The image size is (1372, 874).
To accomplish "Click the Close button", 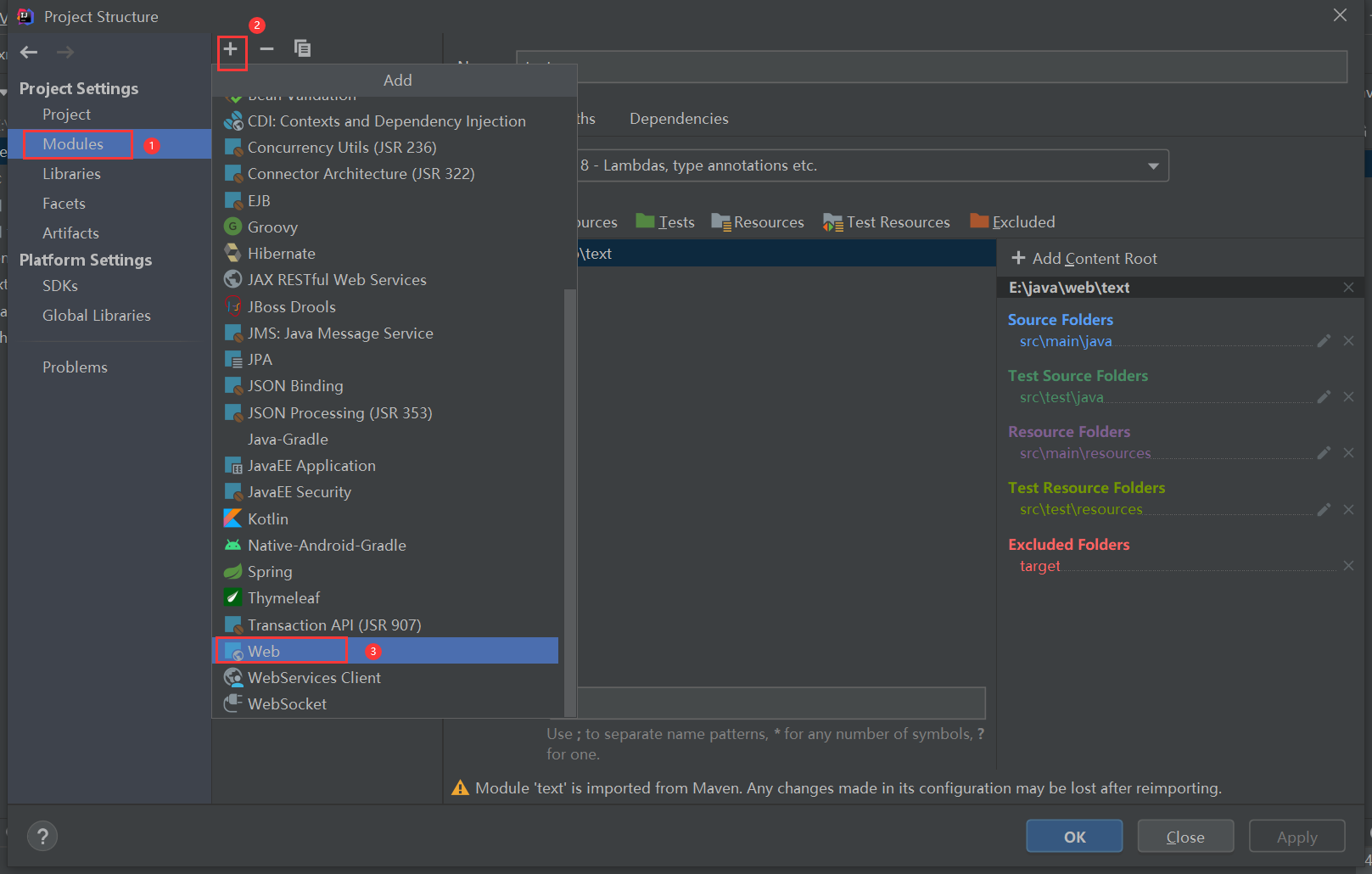I will pyautogui.click(x=1185, y=837).
